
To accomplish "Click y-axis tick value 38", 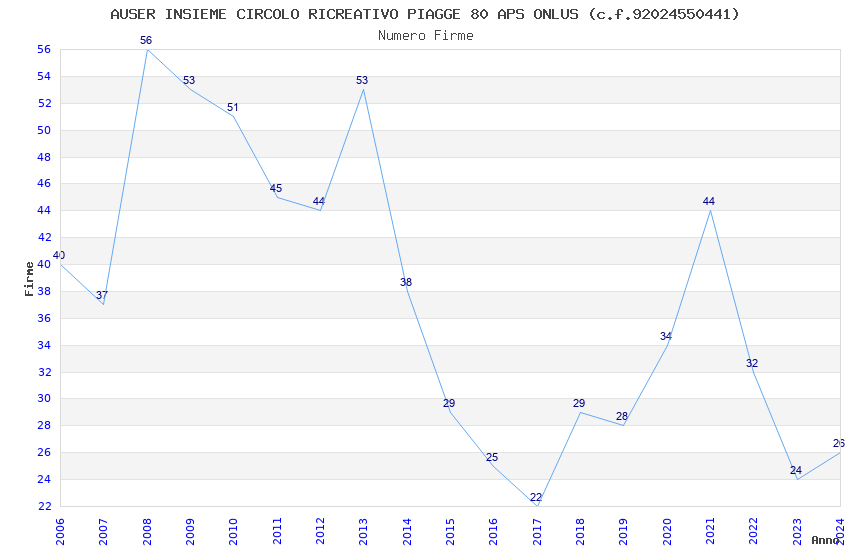I will (44, 291).
